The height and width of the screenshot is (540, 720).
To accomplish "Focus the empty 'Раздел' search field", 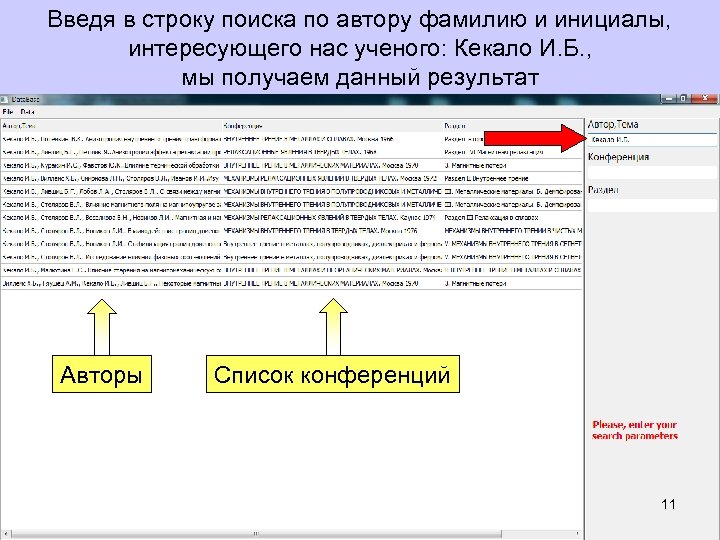I will tap(652, 205).
